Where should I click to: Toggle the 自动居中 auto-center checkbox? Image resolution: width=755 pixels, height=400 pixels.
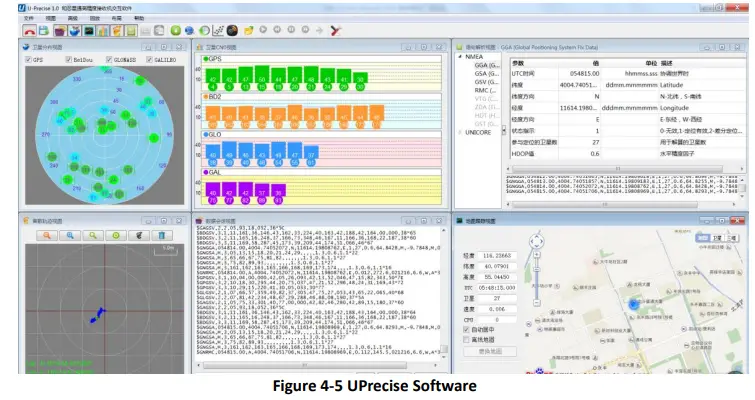pyautogui.click(x=466, y=330)
